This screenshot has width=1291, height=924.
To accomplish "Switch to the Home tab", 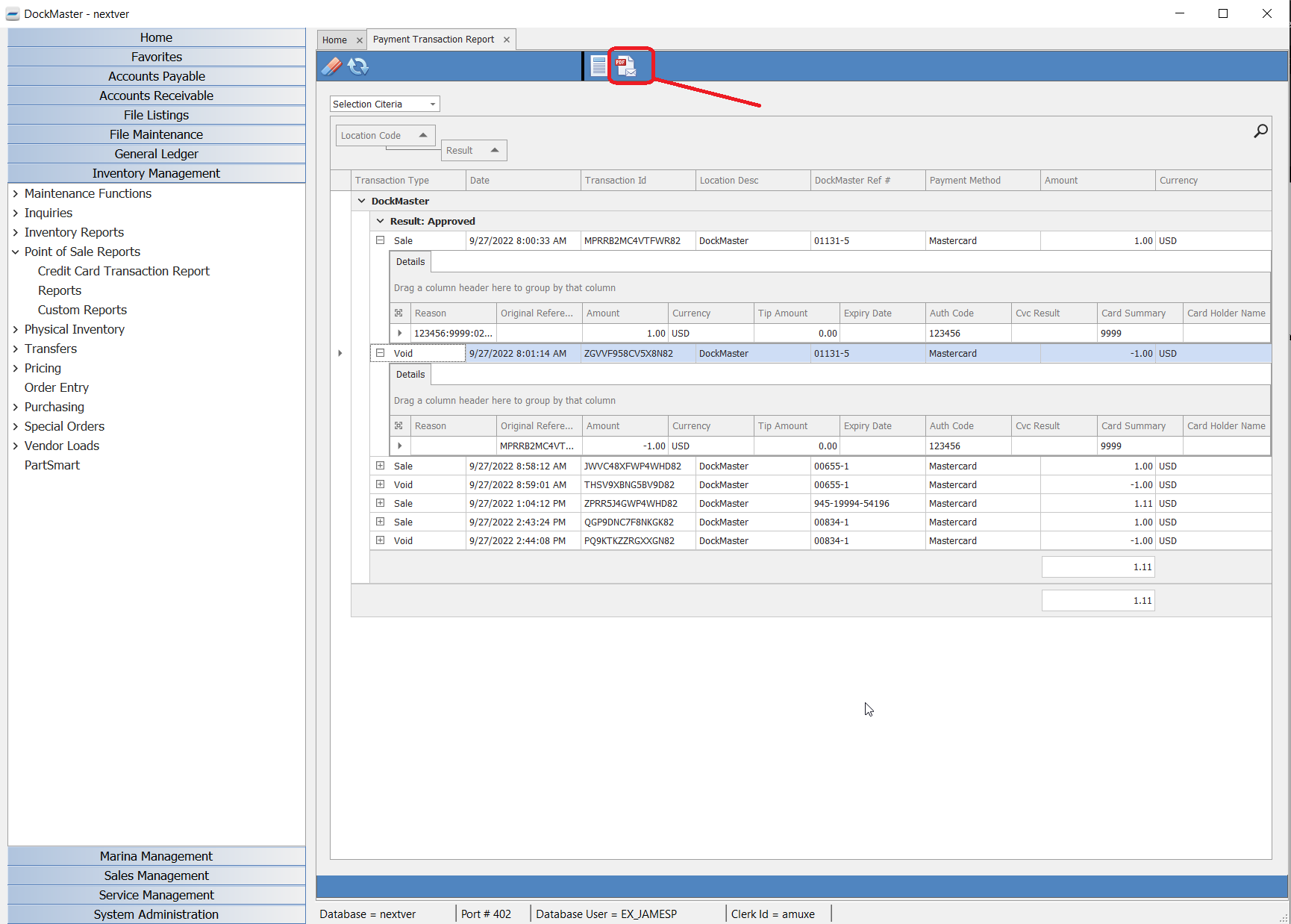I will 334,40.
